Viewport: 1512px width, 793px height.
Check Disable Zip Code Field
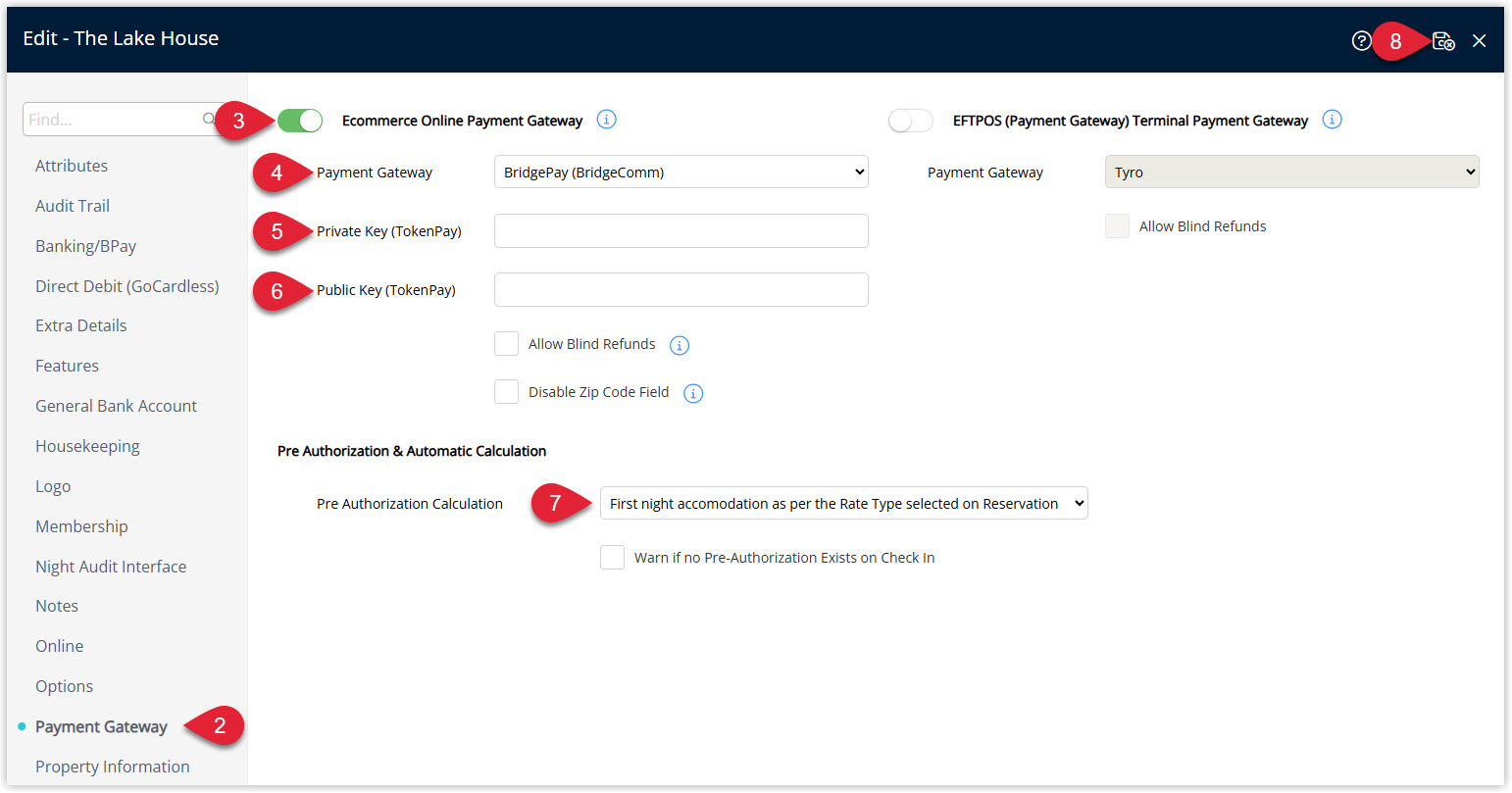(x=506, y=392)
